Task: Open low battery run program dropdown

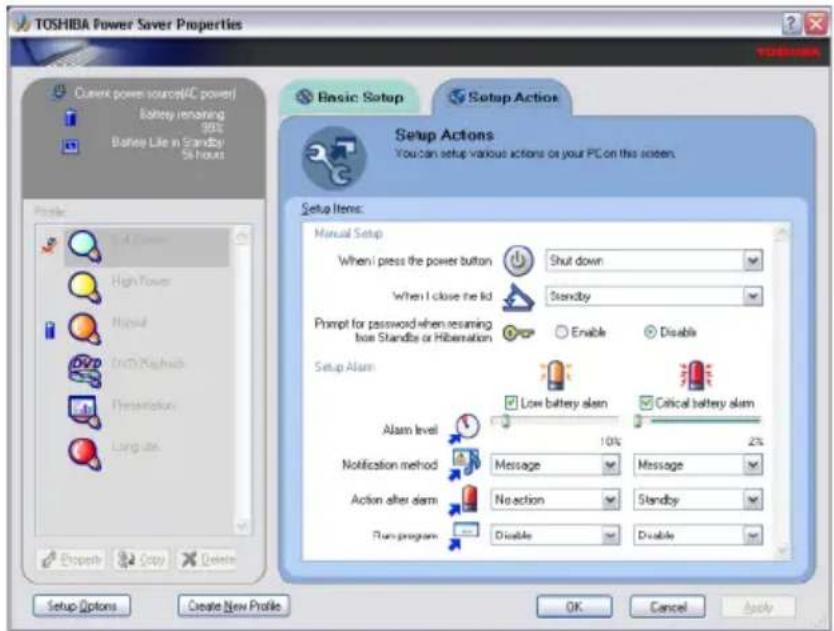Action: coord(611,536)
